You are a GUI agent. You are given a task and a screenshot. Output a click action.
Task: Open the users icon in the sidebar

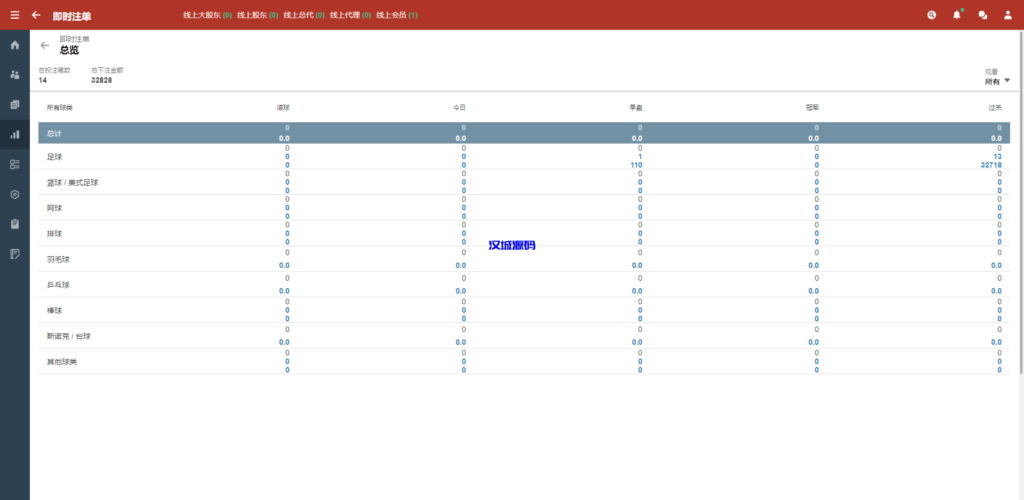coord(14,75)
